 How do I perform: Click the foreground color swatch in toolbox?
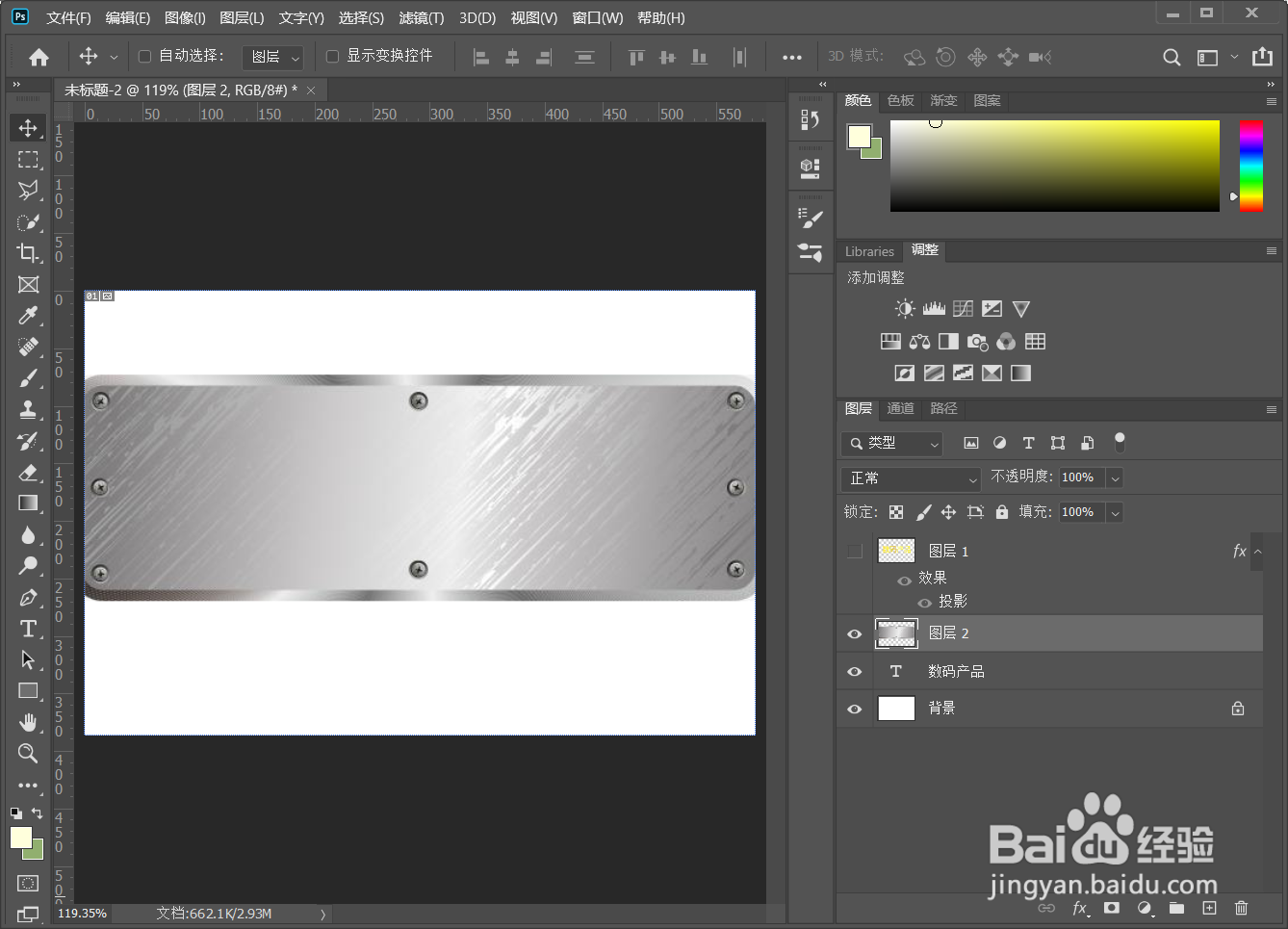(20, 838)
